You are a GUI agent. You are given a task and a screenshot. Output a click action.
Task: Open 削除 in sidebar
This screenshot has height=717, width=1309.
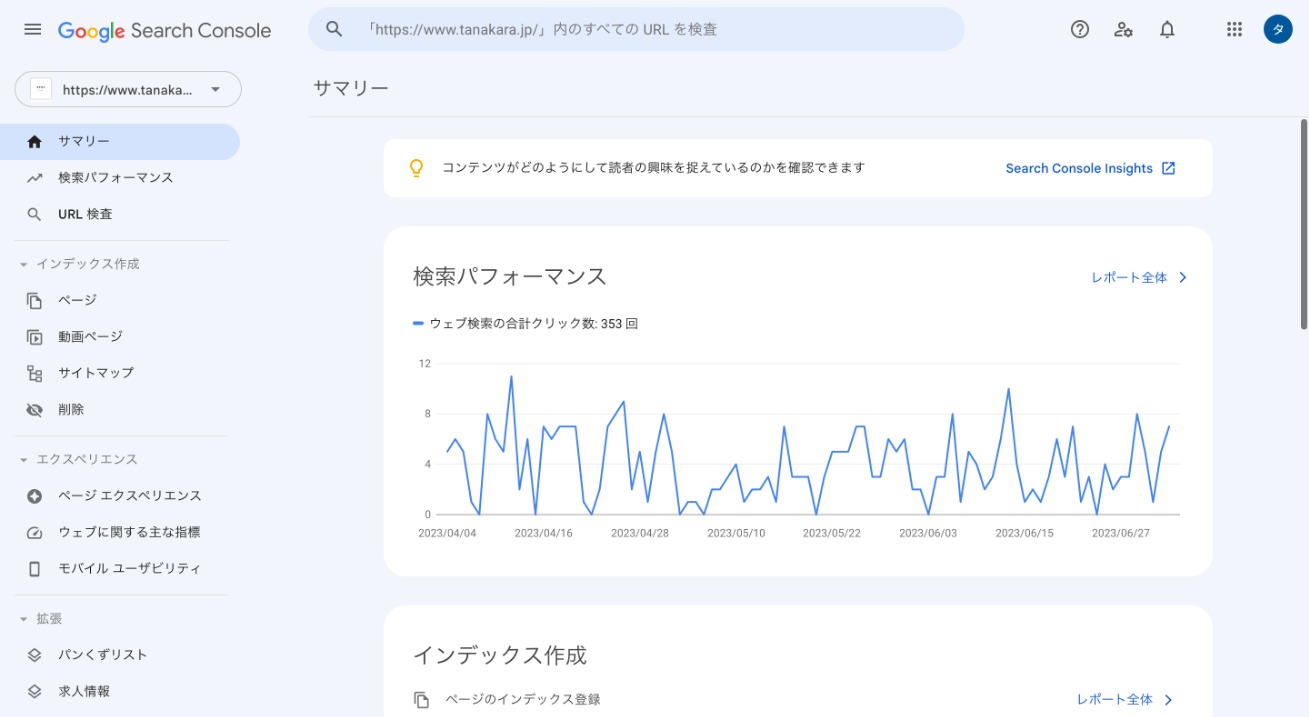[x=120, y=410]
